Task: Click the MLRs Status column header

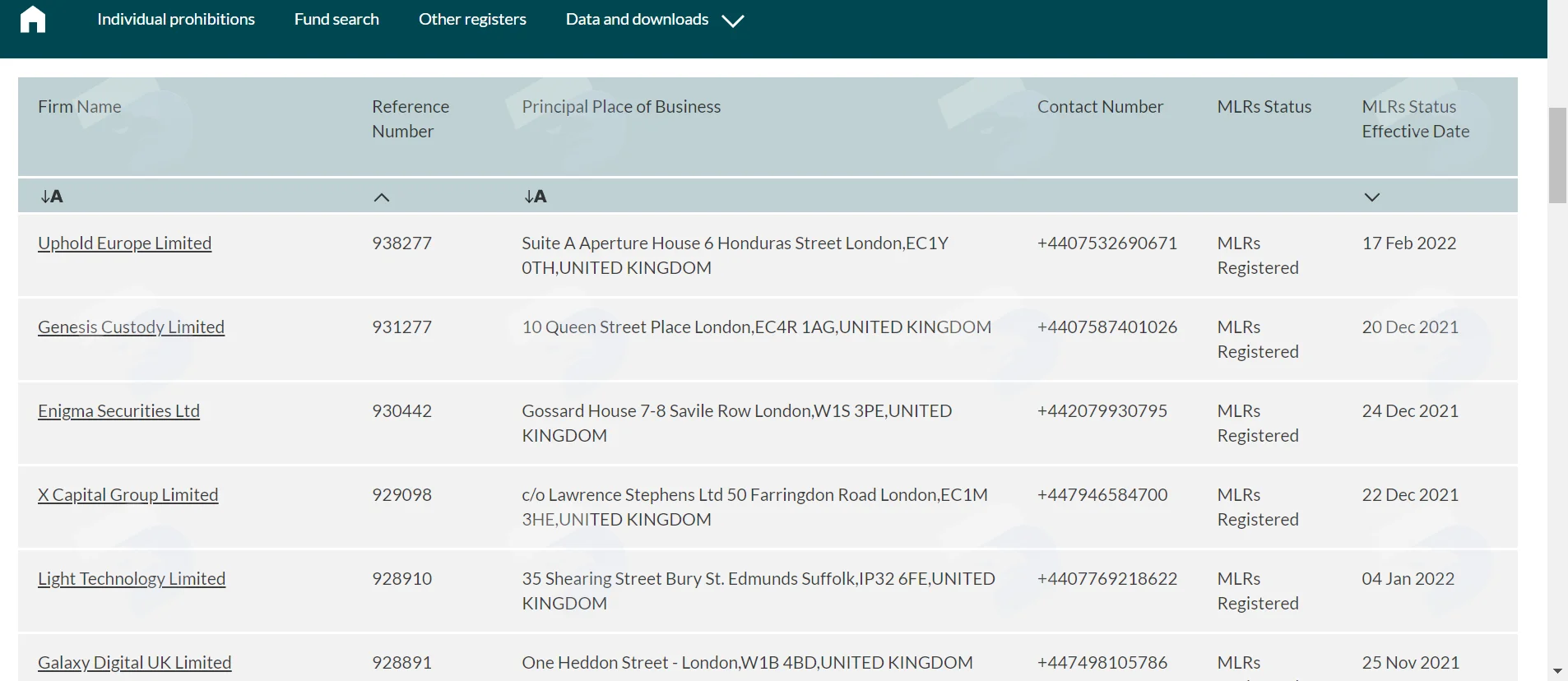Action: pos(1264,107)
